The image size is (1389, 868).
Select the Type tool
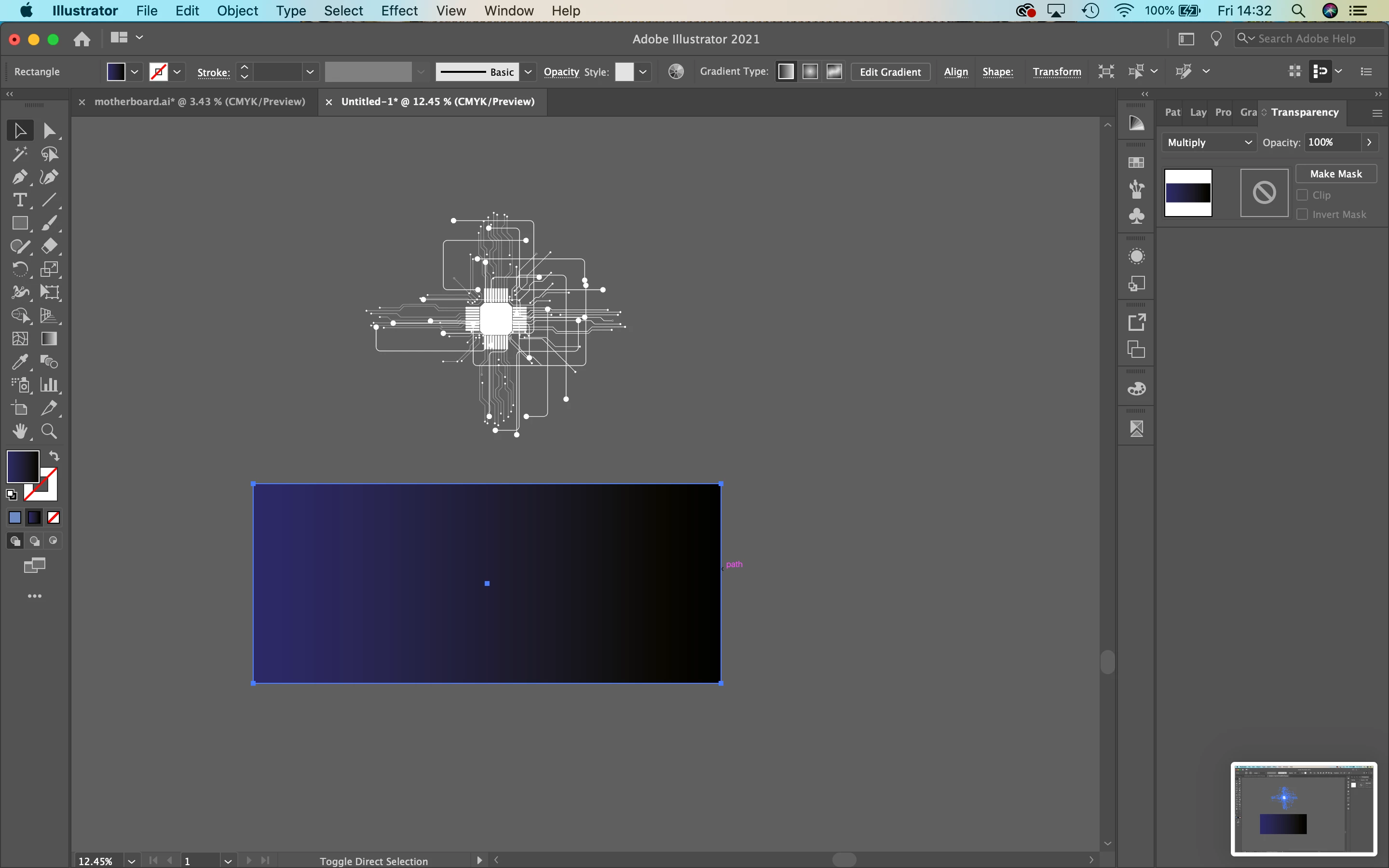coord(19,200)
